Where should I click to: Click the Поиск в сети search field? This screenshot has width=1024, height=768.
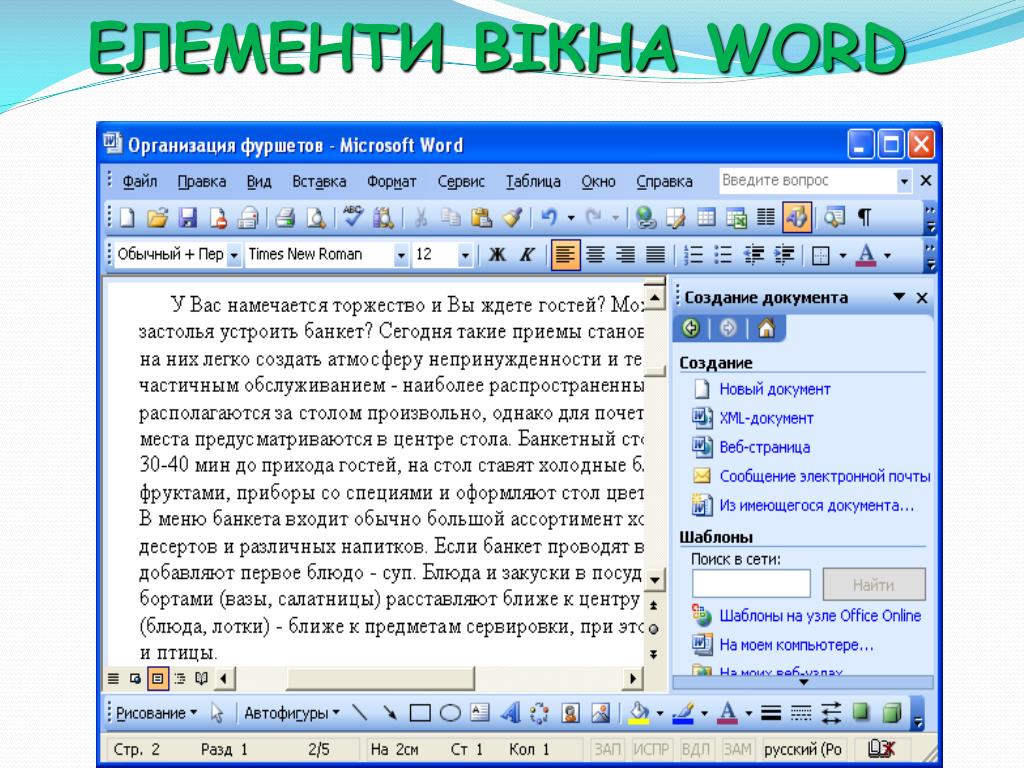[x=751, y=584]
